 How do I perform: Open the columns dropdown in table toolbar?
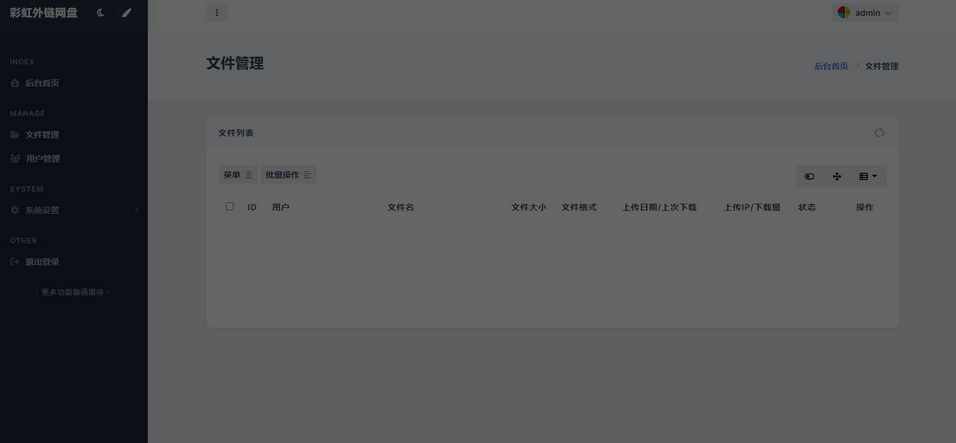(x=868, y=177)
